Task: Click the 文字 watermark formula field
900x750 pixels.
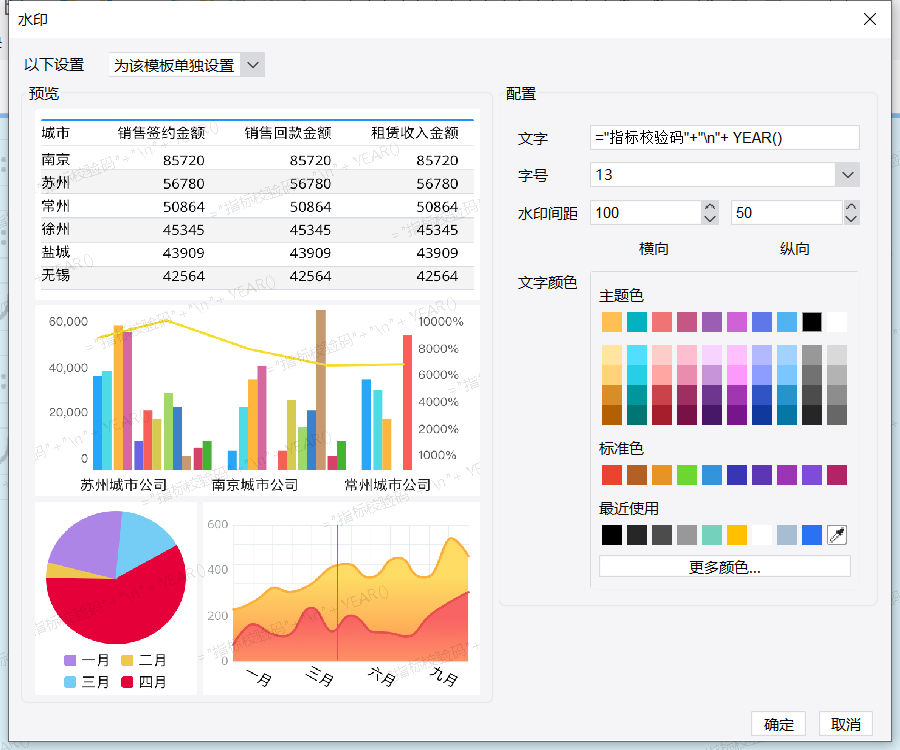Action: click(x=724, y=138)
